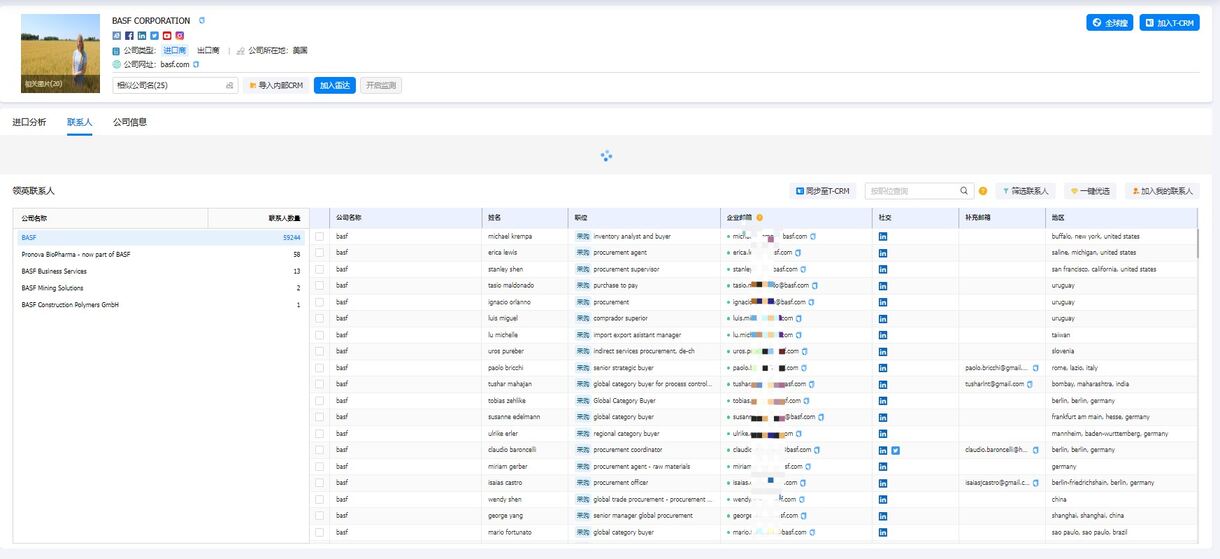The width and height of the screenshot is (1220, 559).
Task: Select BASF Mining Solutions company row
Action: click(160, 288)
